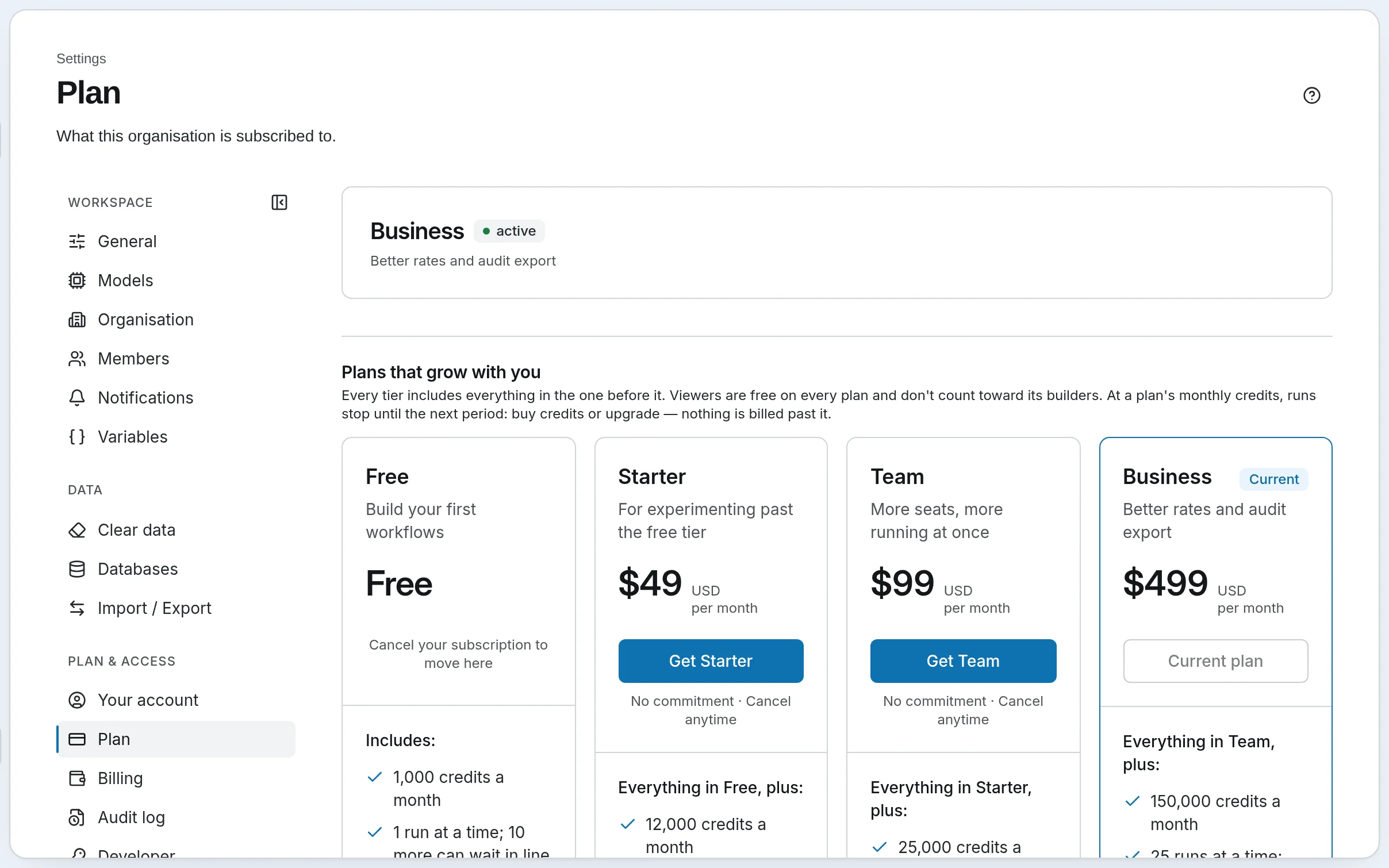This screenshot has width=1389, height=868.
Task: Click the Plan card icon
Action: tap(77, 739)
